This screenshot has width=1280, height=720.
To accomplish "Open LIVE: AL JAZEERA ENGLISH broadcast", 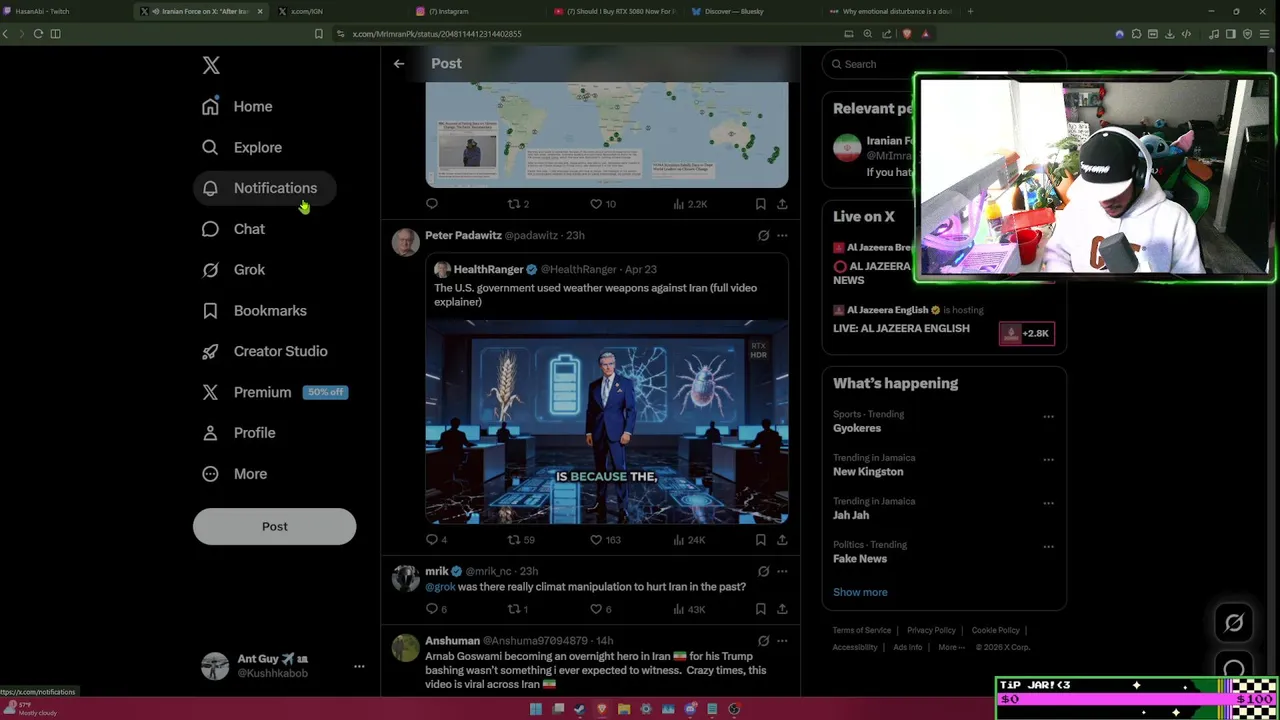I will point(901,328).
